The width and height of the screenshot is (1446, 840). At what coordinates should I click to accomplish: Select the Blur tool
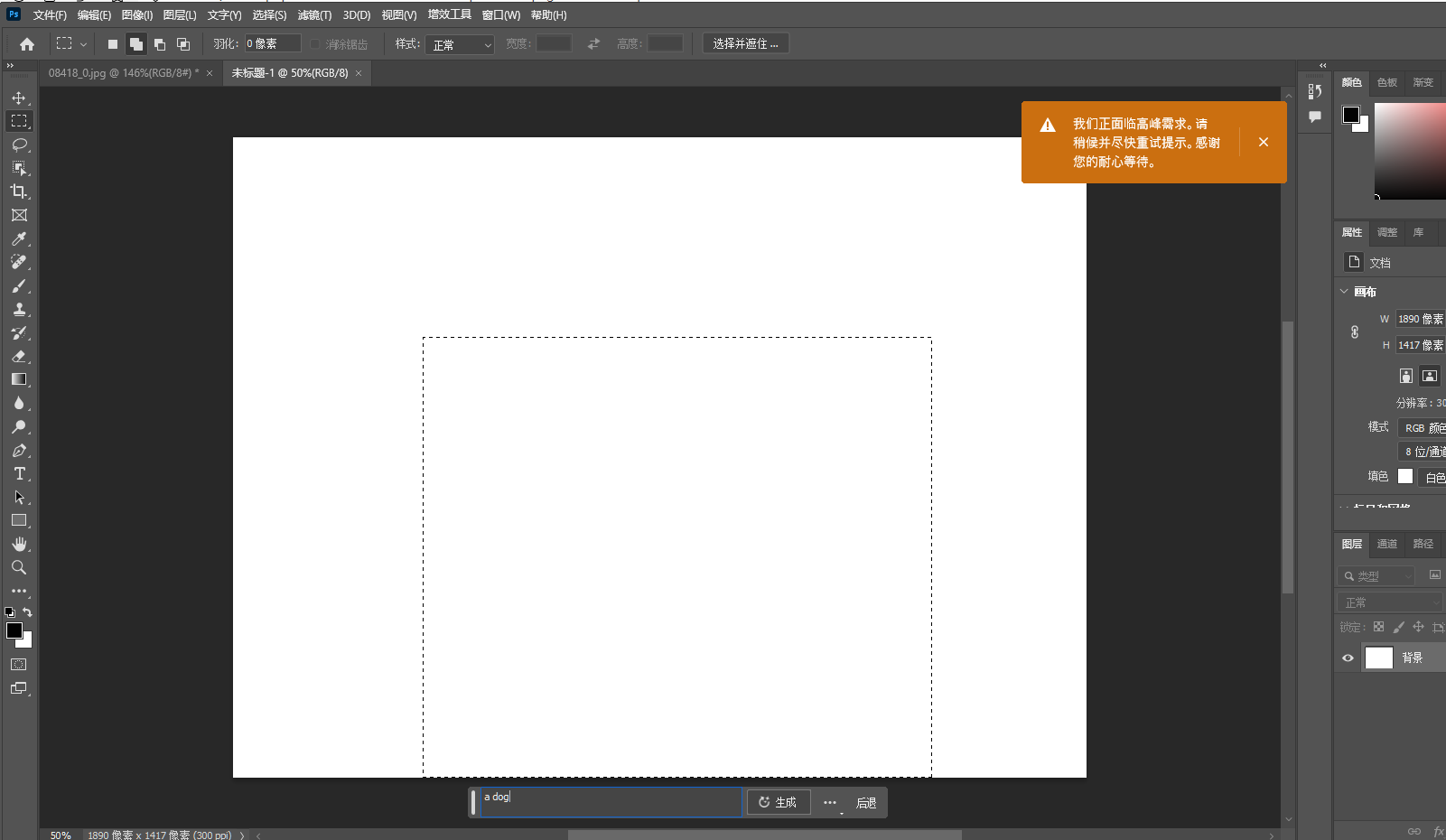click(19, 403)
